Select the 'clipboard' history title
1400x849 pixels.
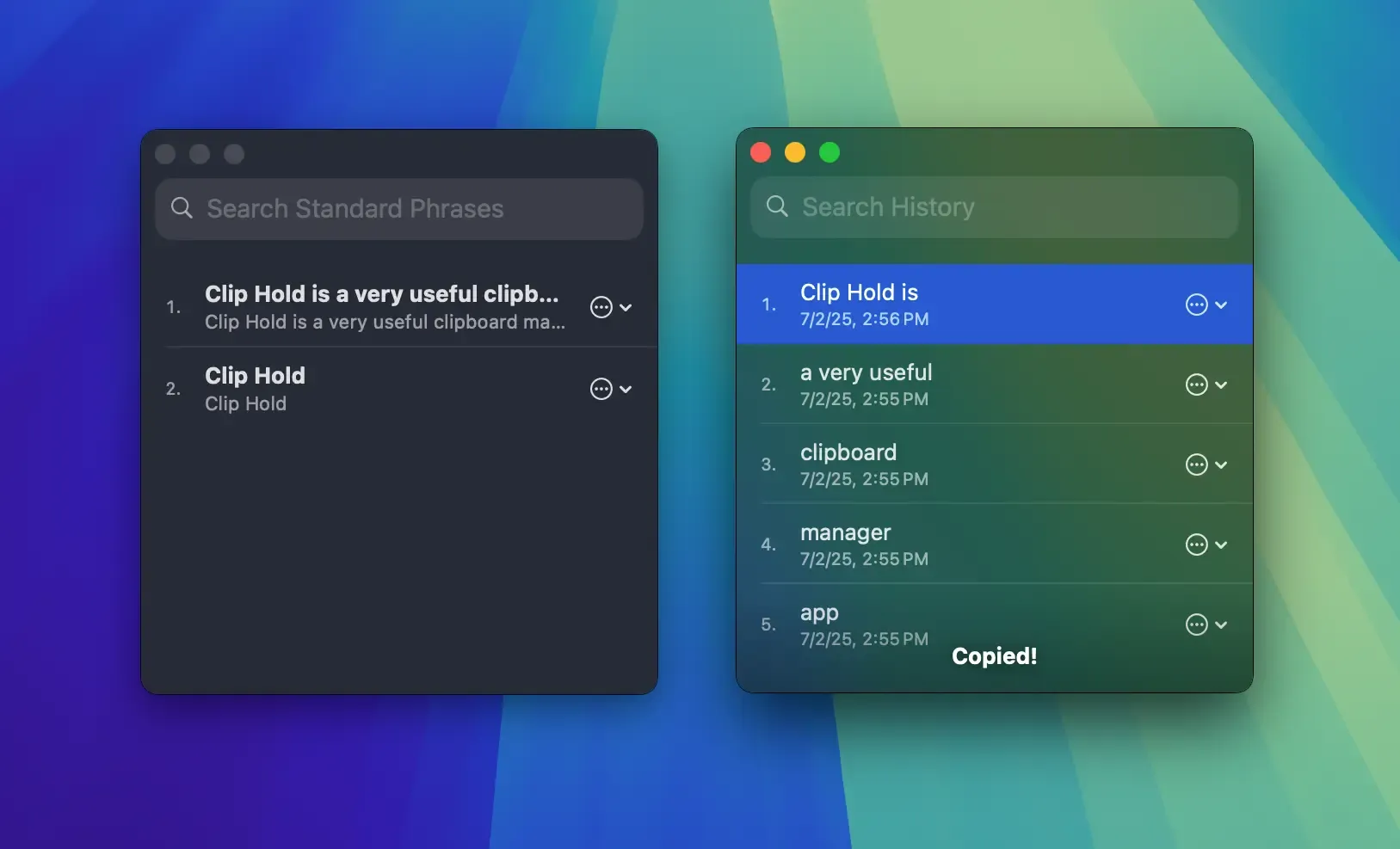click(848, 452)
